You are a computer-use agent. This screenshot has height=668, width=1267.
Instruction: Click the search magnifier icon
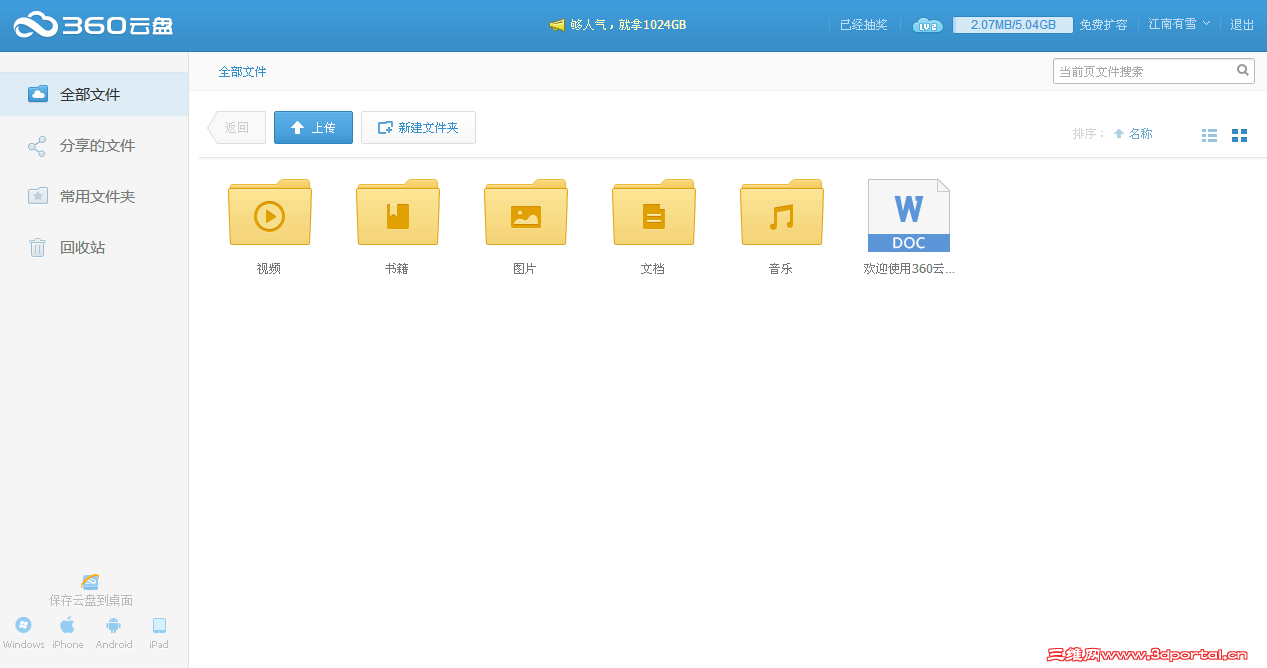click(x=1243, y=70)
